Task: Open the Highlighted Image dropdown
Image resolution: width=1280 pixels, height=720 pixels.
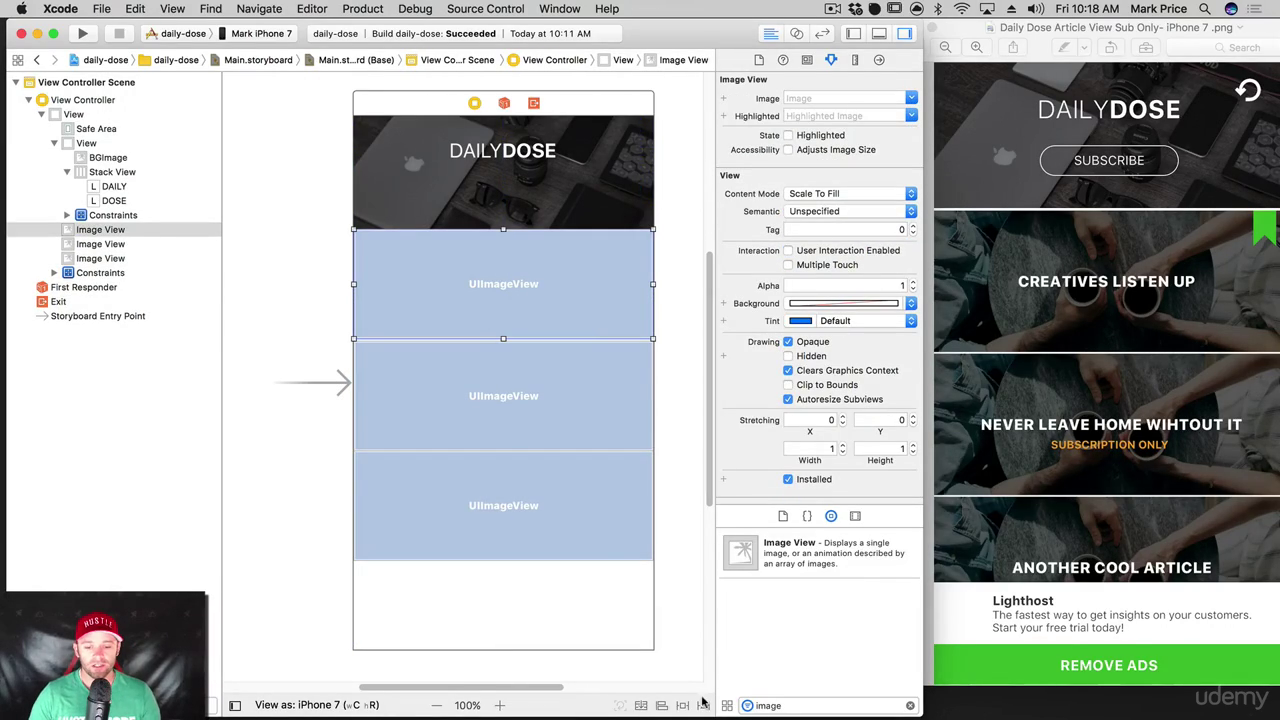Action: [911, 116]
